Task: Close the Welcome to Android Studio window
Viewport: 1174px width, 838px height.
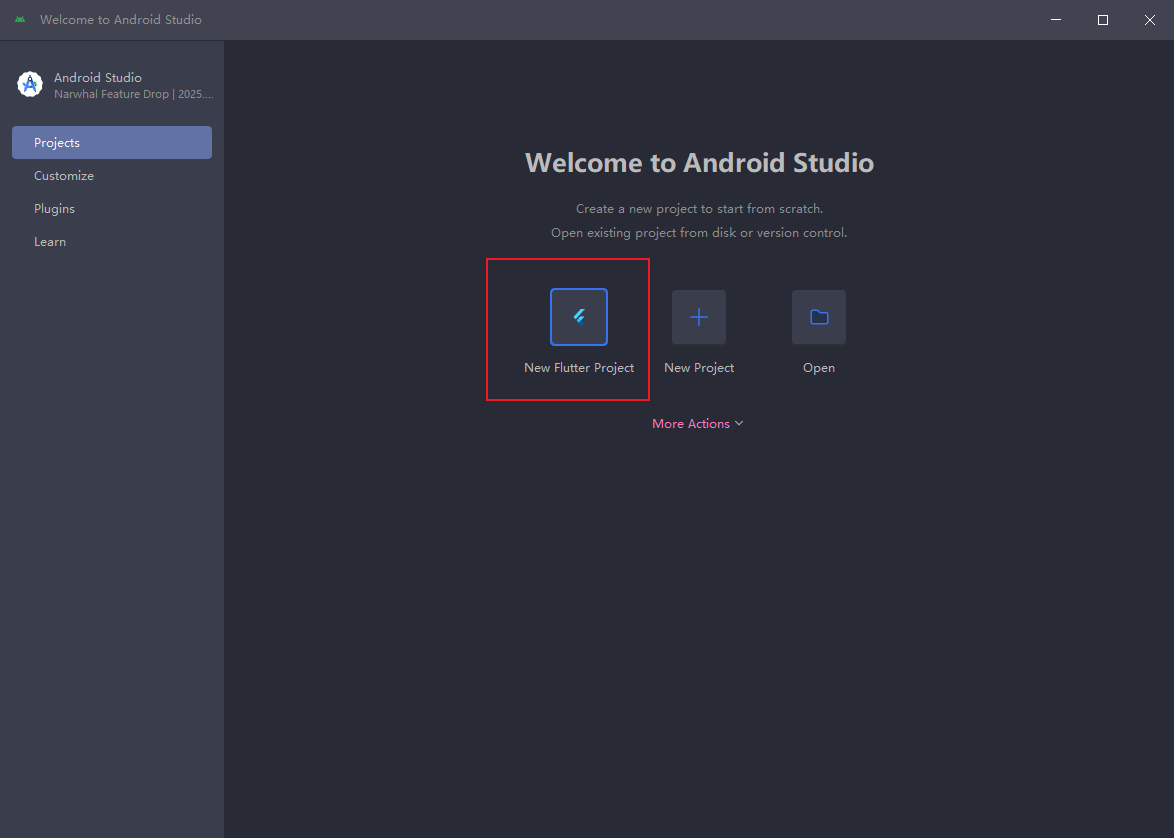Action: coord(1149,20)
